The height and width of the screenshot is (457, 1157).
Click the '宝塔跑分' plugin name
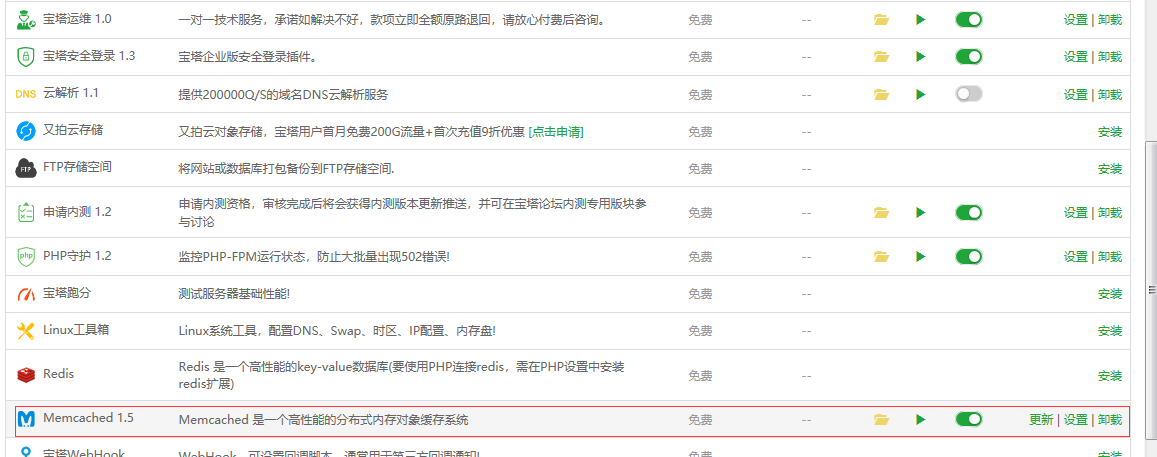click(x=66, y=292)
